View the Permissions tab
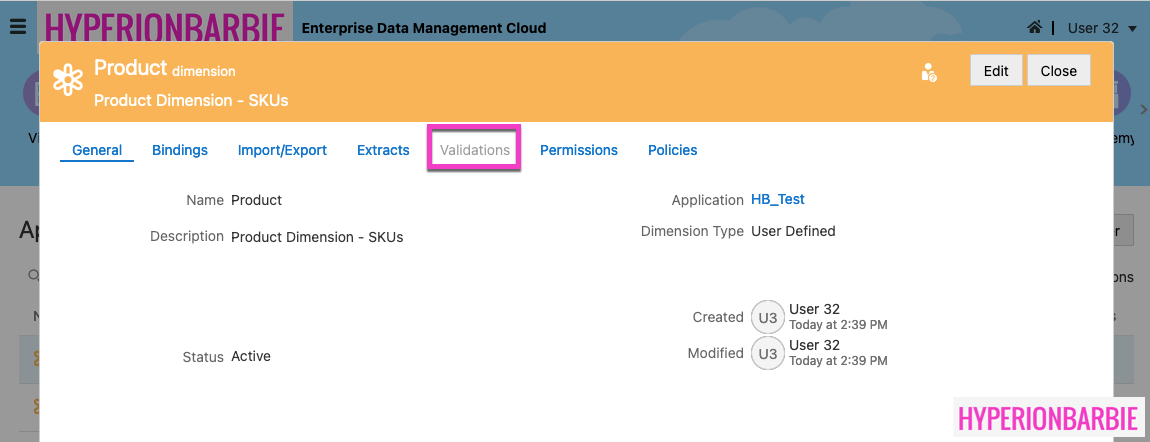This screenshot has height=442, width=1150. (x=579, y=150)
